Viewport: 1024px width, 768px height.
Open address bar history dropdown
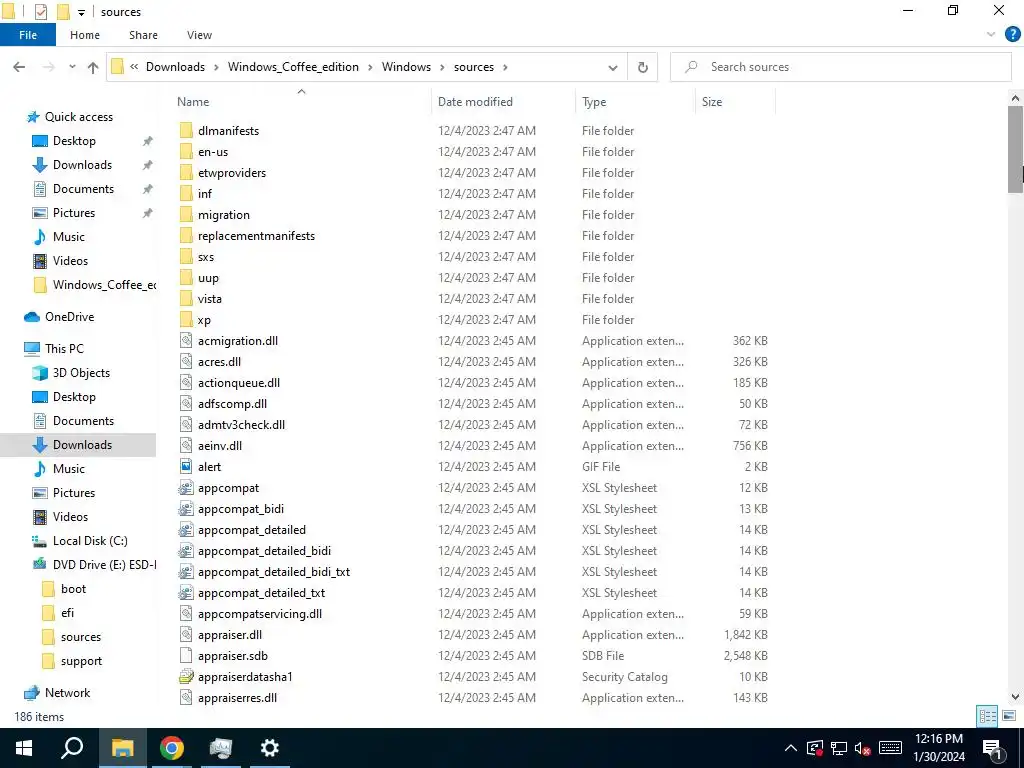613,67
